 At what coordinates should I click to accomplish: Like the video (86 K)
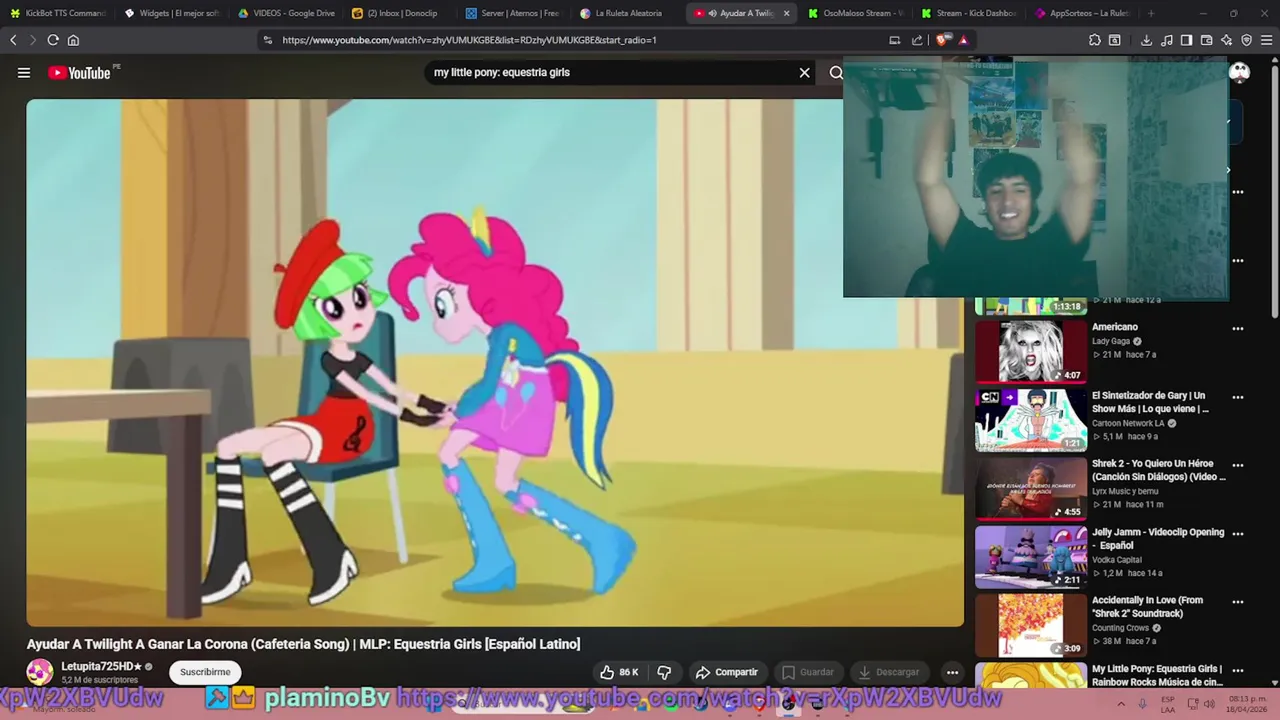pyautogui.click(x=620, y=672)
